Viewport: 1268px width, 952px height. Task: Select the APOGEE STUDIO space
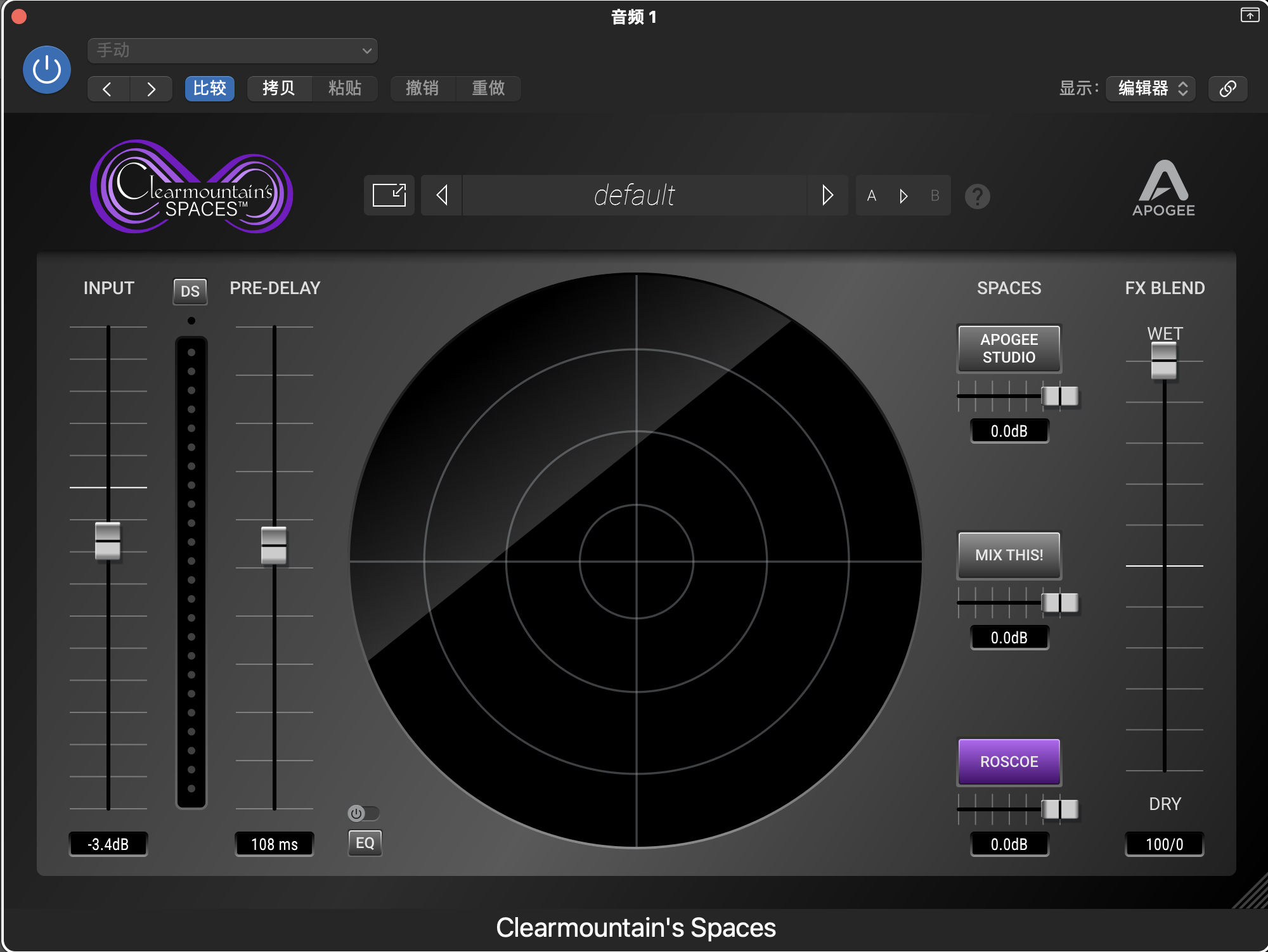pos(1009,348)
